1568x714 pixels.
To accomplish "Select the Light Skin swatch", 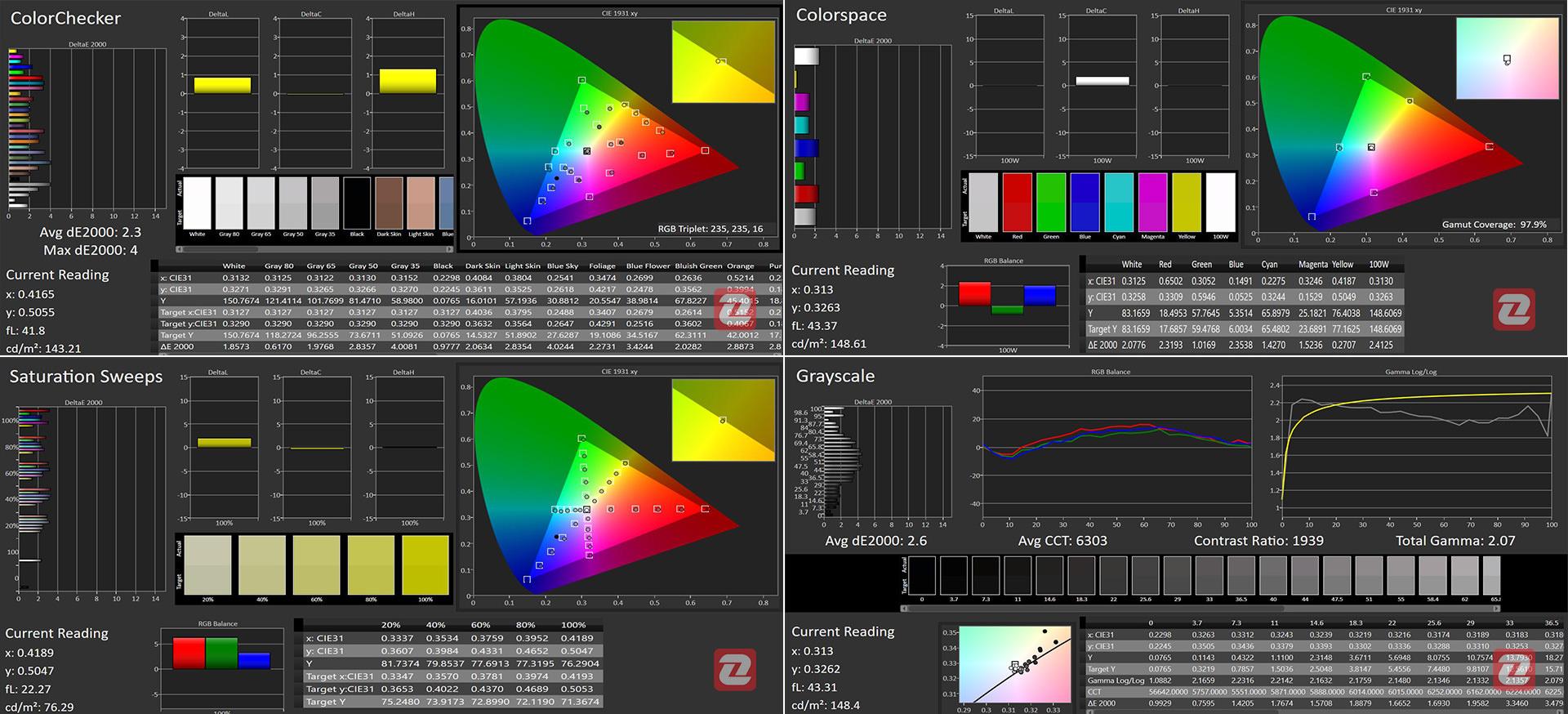I will pyautogui.click(x=421, y=203).
